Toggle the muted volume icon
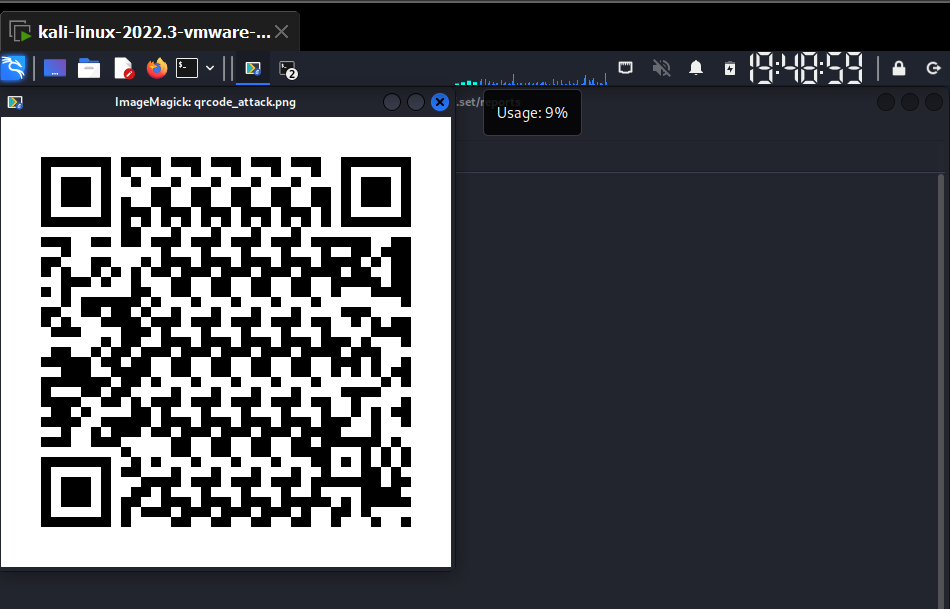950x609 pixels. pos(661,68)
